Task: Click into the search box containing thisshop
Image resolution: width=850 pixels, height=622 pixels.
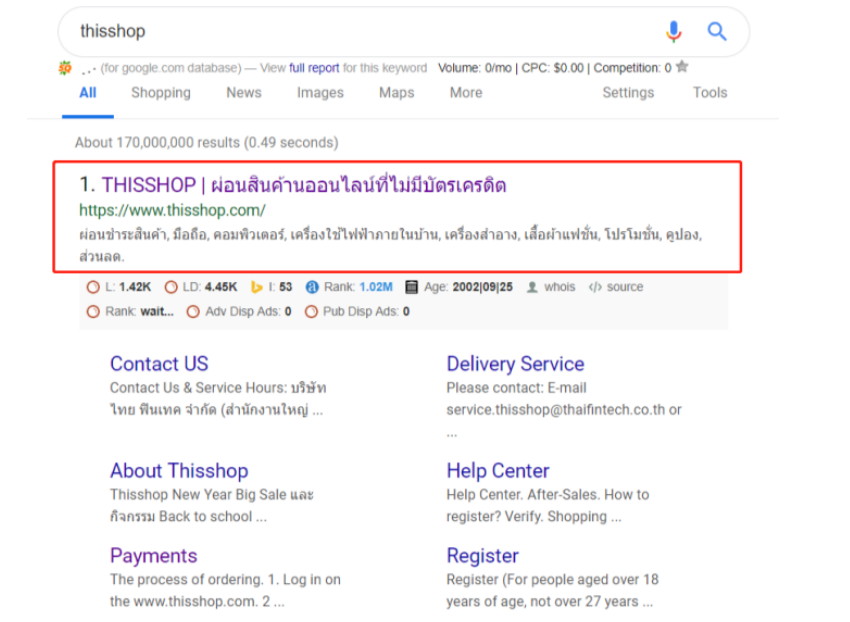Action: [350, 32]
